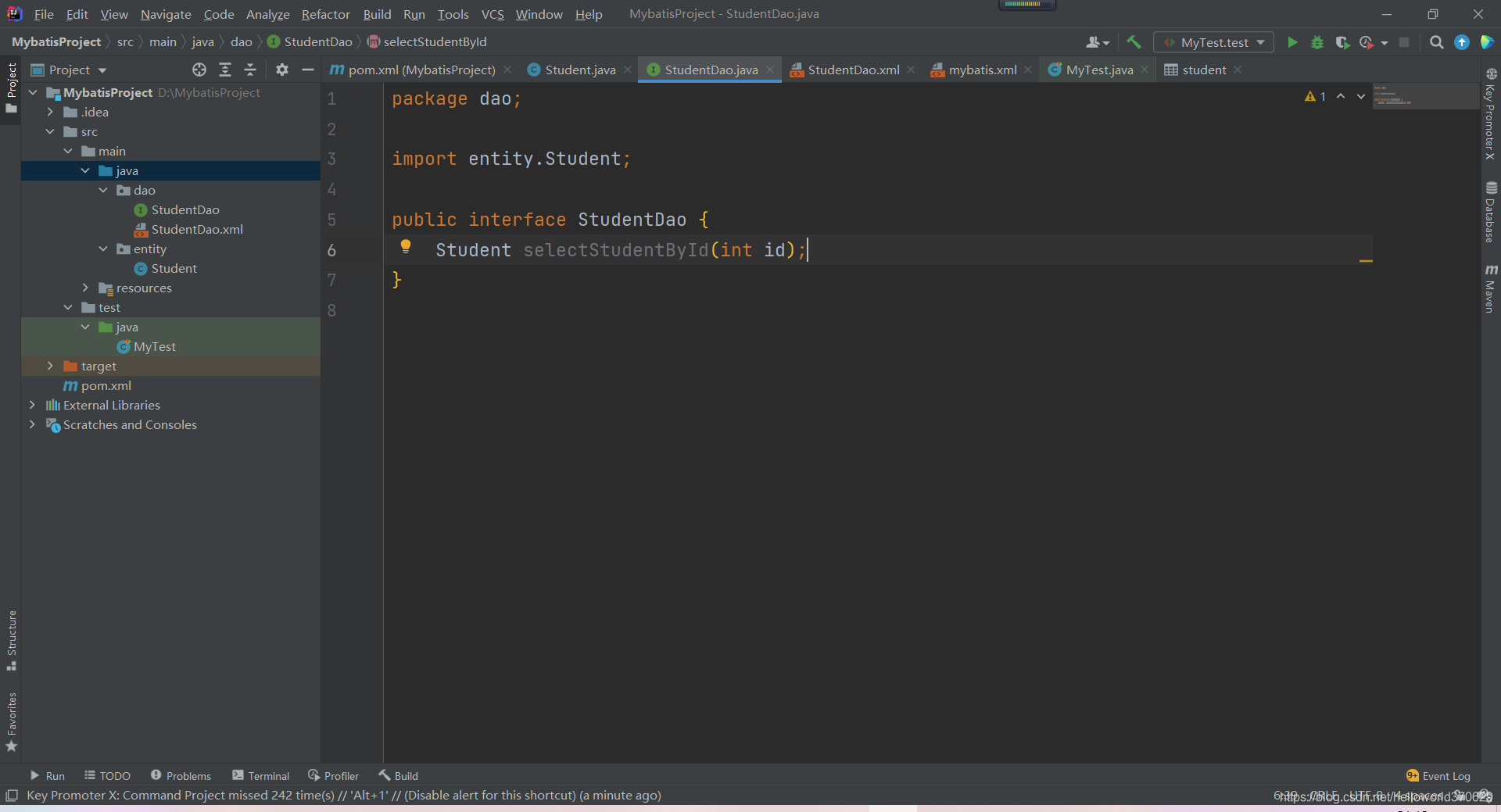Image resolution: width=1501 pixels, height=812 pixels.
Task: Open the Run tool window
Action: click(x=47, y=776)
